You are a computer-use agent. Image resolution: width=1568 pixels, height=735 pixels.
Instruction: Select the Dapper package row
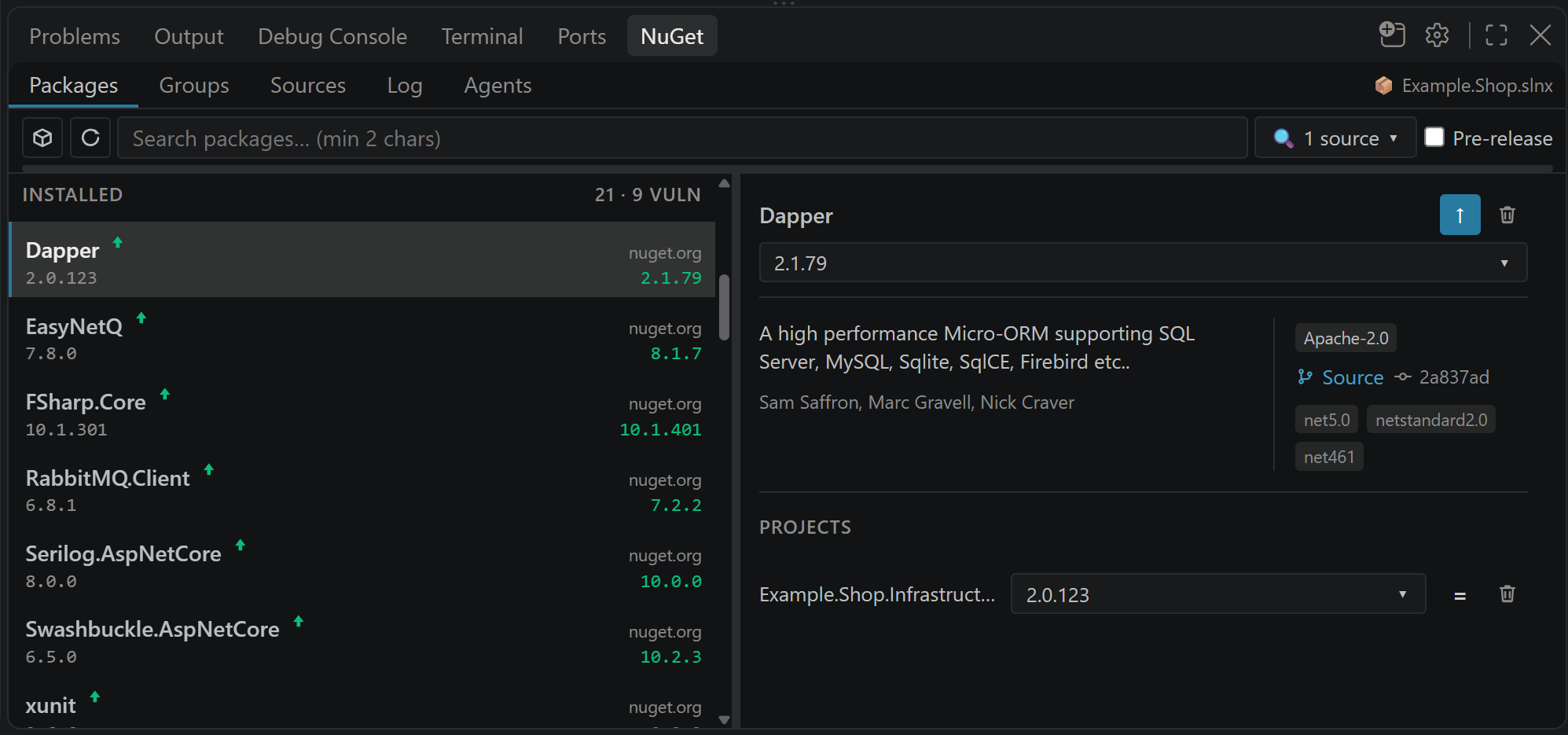pyautogui.click(x=362, y=259)
